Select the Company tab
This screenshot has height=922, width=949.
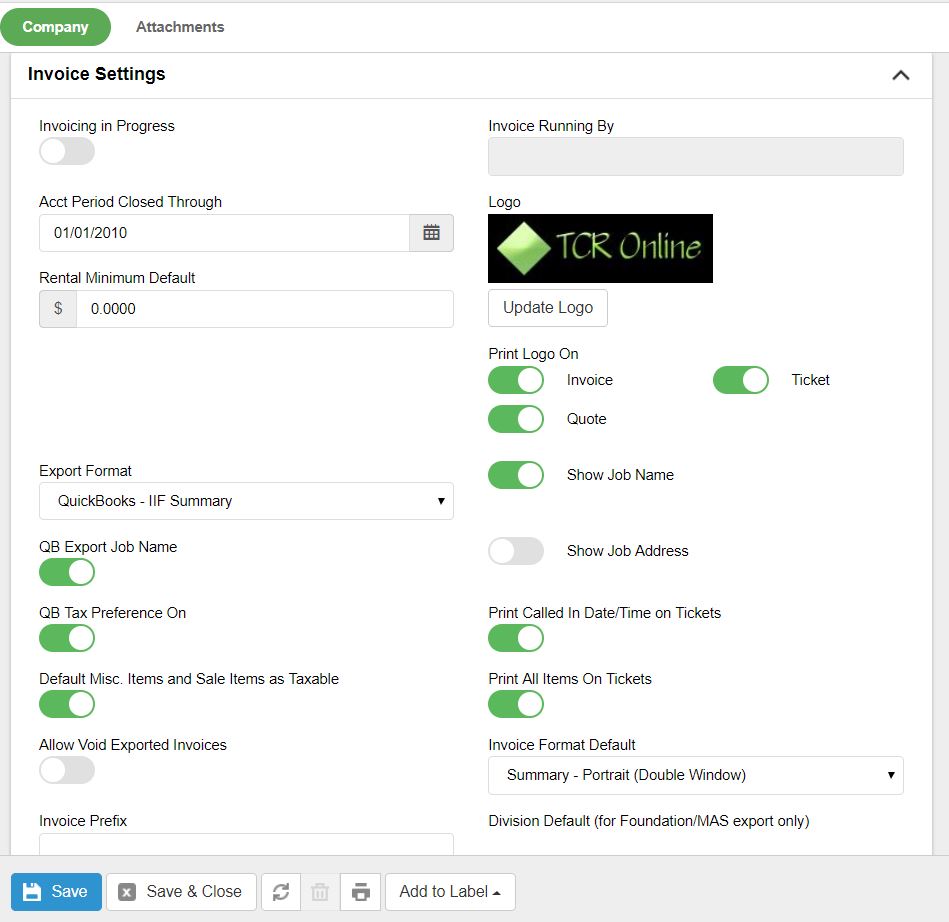56,27
